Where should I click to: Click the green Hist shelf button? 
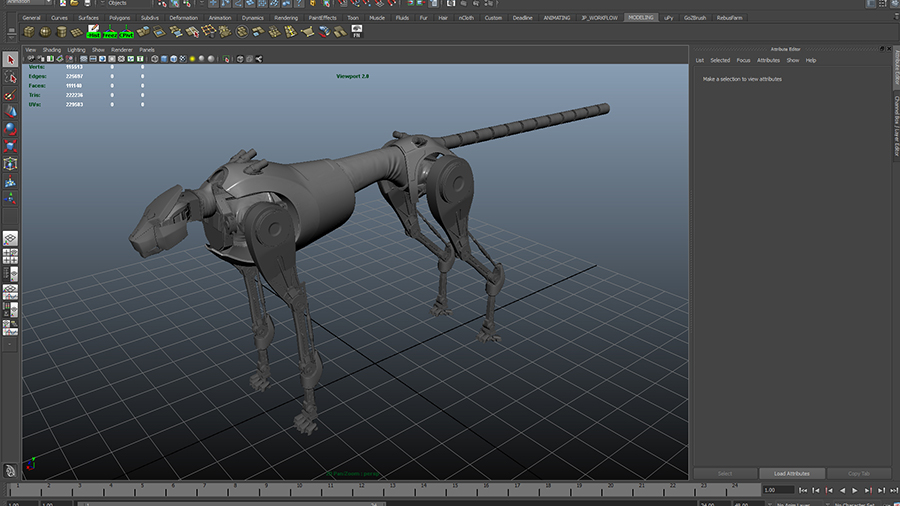coord(94,32)
